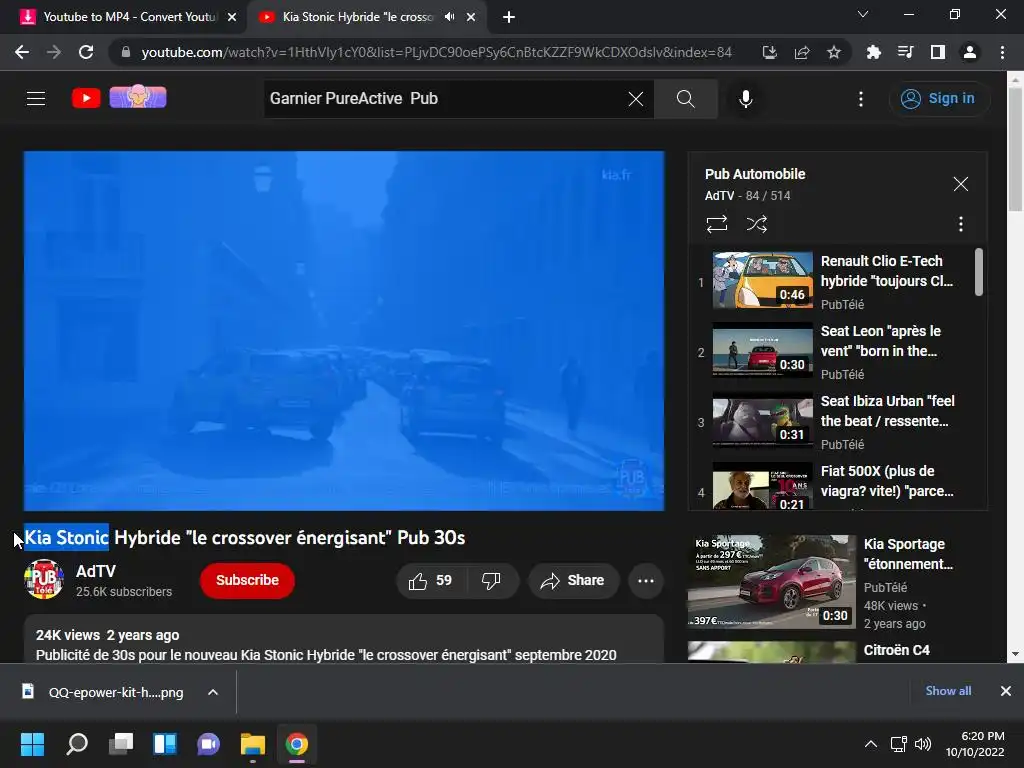The image size is (1024, 768).
Task: Click the youtube.com address bar URL
Action: tap(436, 52)
